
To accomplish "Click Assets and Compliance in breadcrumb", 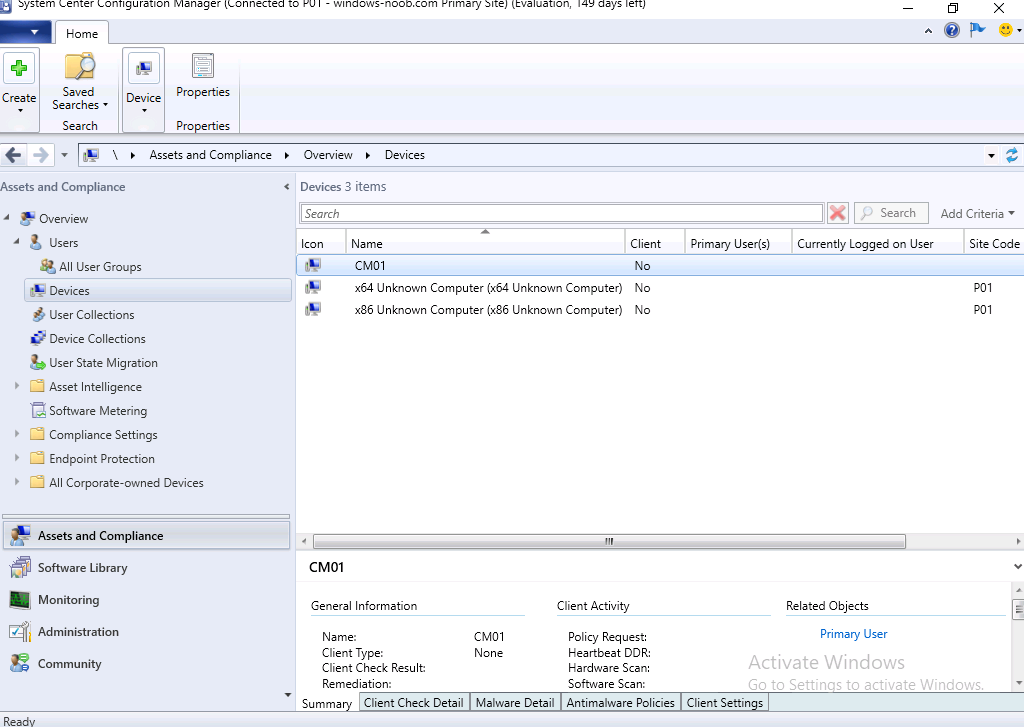I will (210, 155).
